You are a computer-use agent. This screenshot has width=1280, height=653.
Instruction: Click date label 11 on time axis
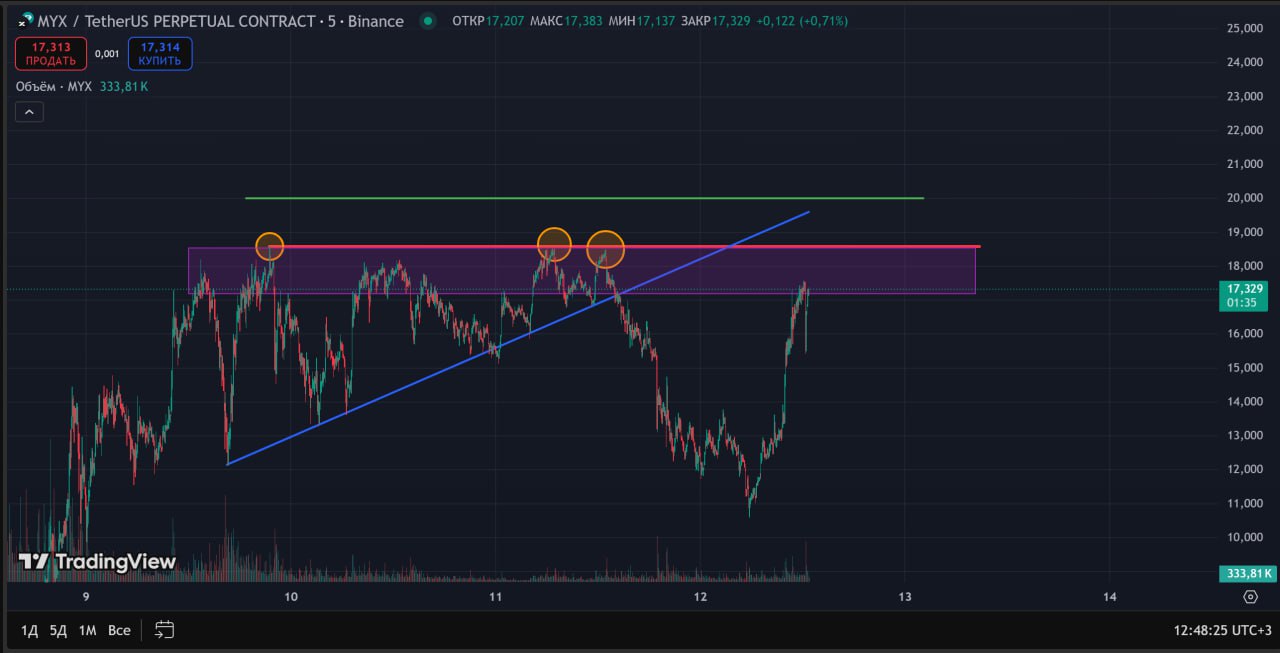495,597
